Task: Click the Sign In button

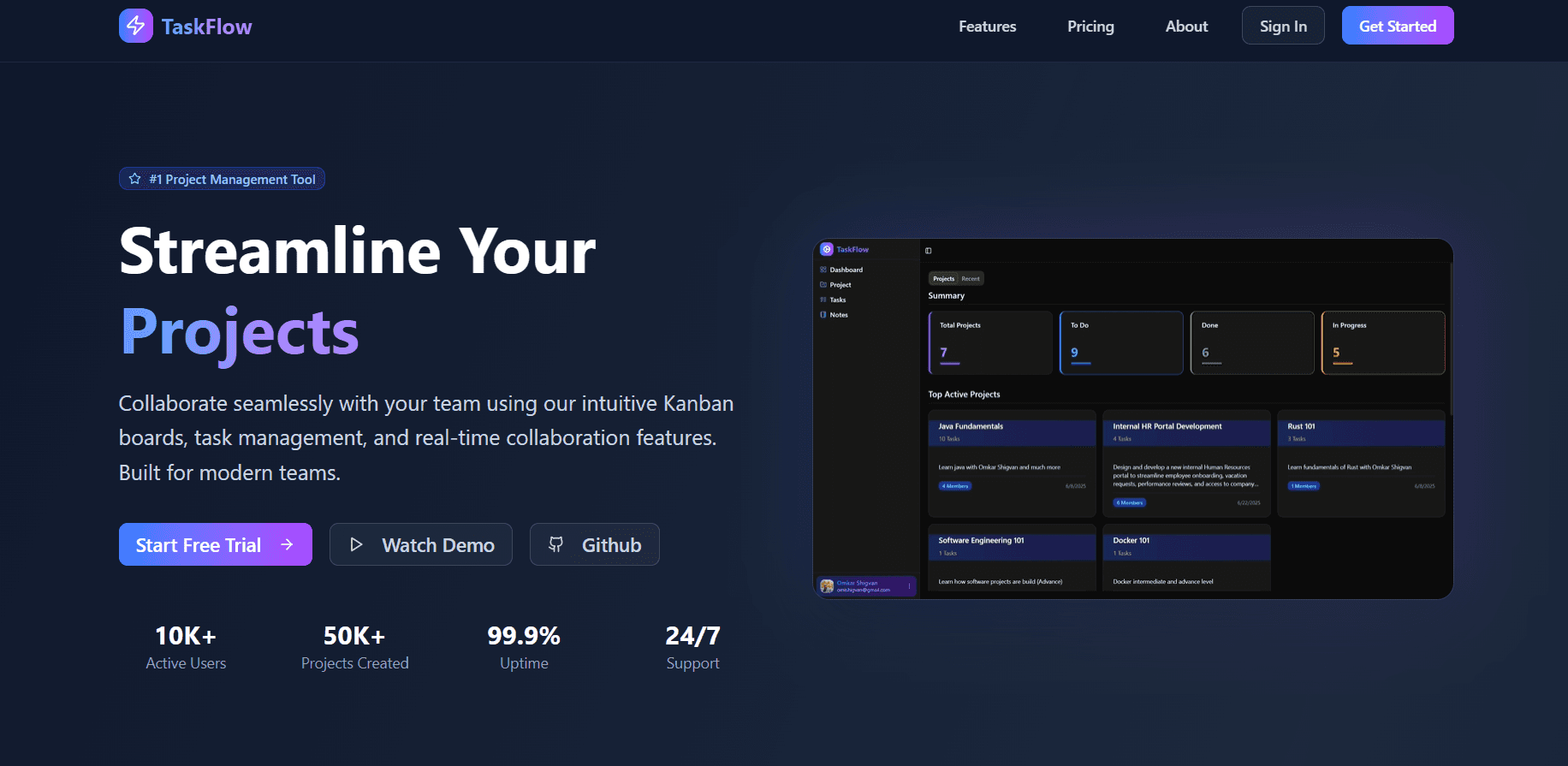Action: point(1283,26)
